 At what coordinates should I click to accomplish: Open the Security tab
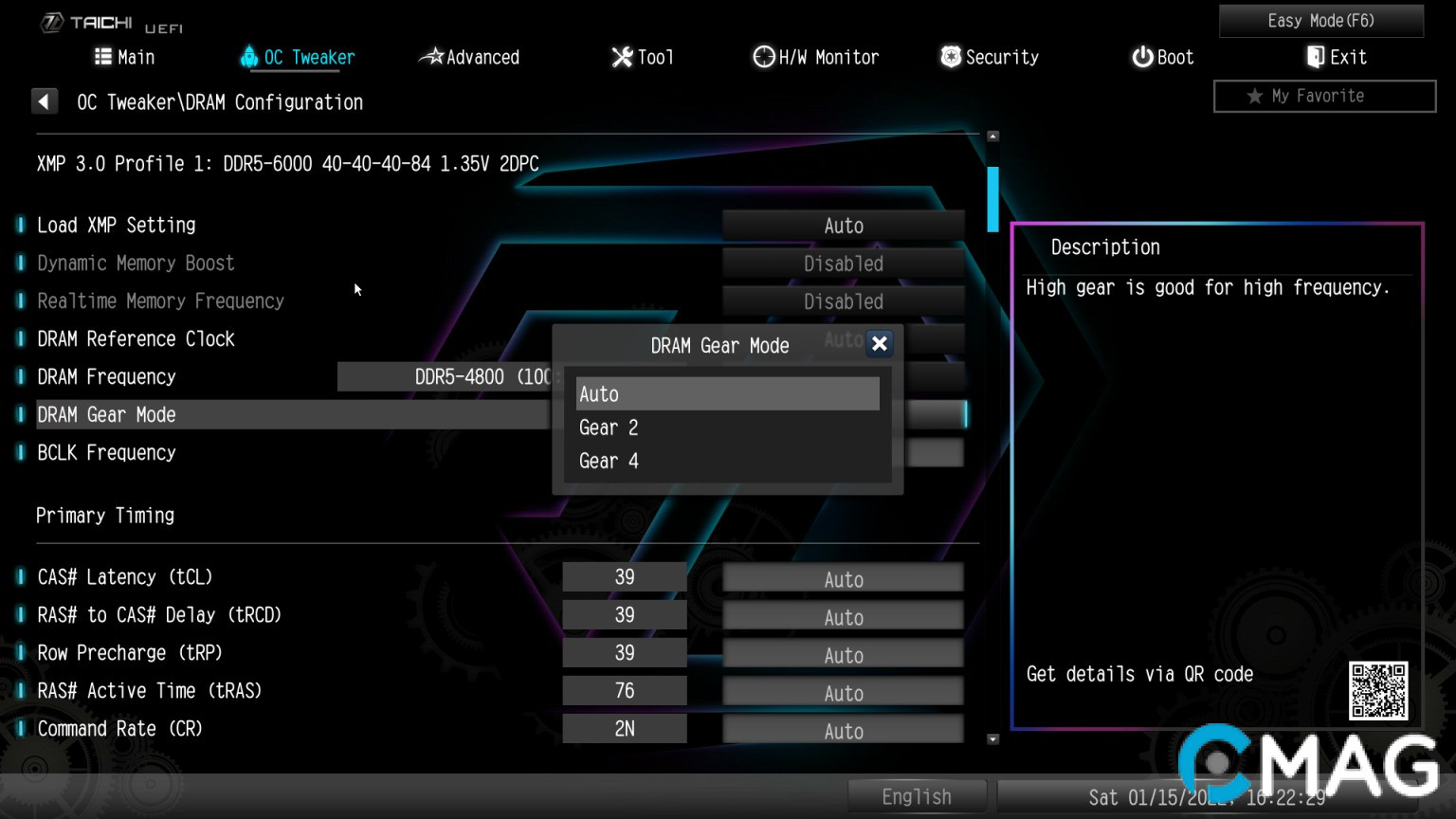(990, 57)
